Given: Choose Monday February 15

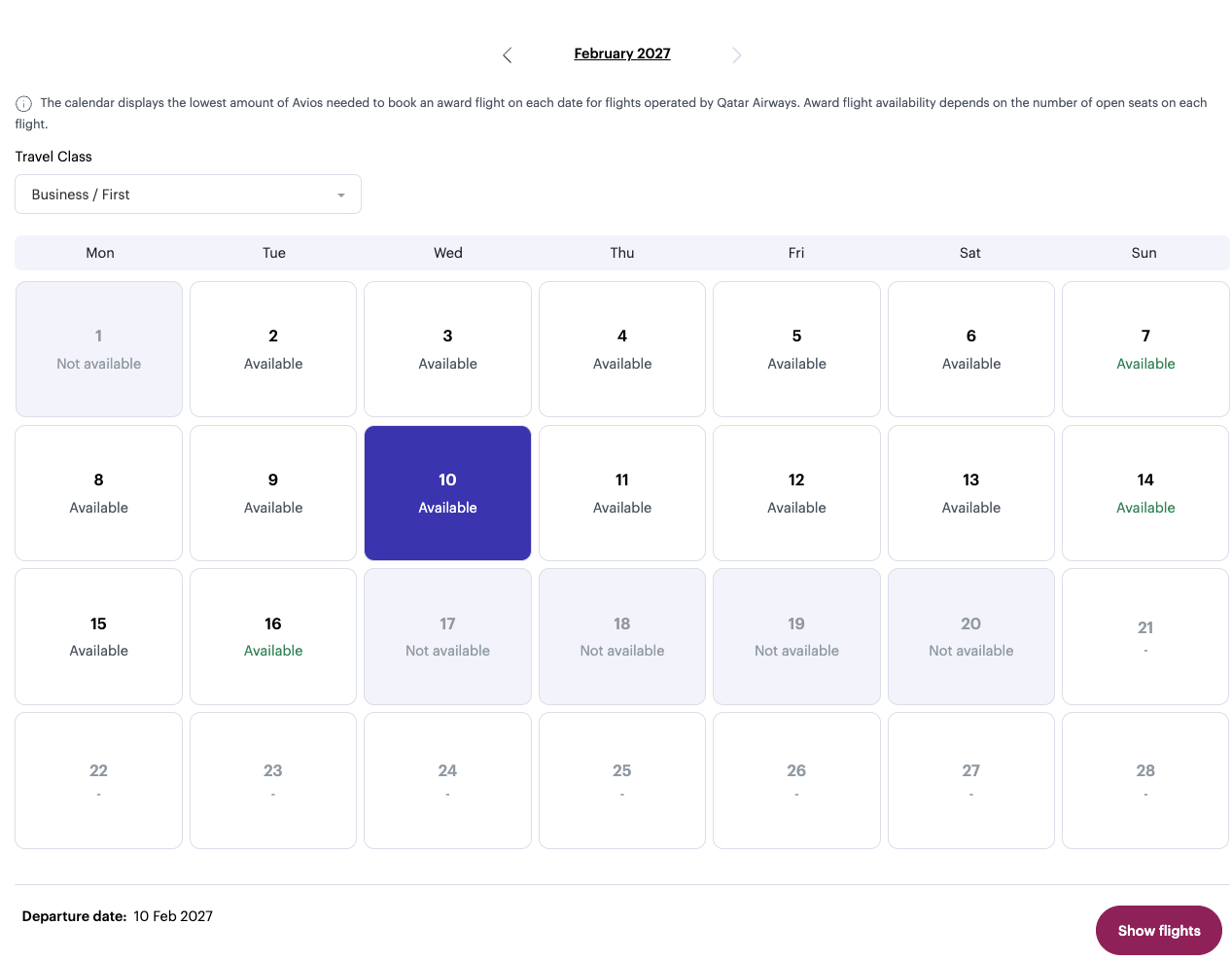Looking at the screenshot, I should pyautogui.click(x=99, y=637).
